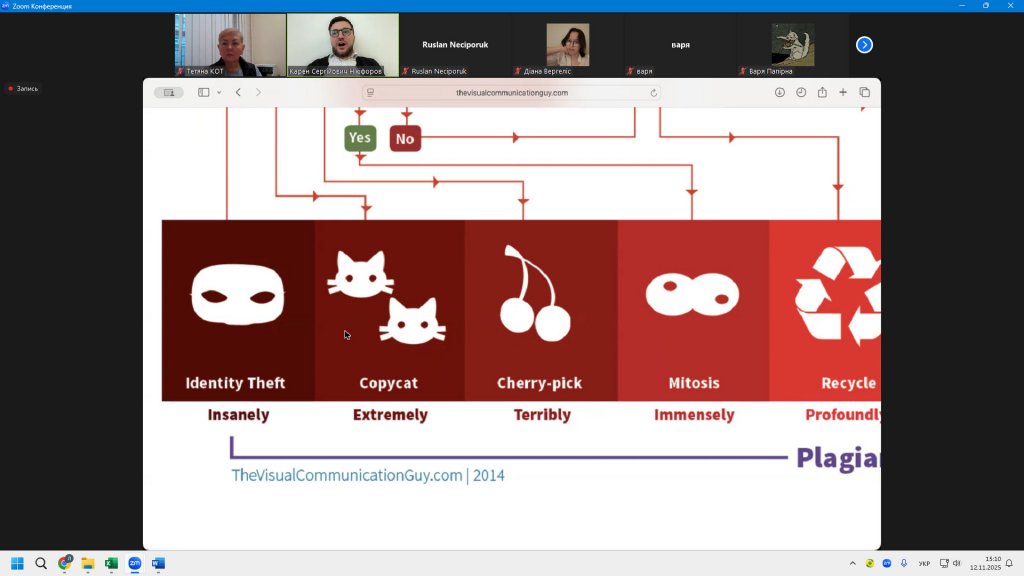This screenshot has height=576, width=1024.
Task: Switch the УКР keyboard language indicator
Action: click(924, 563)
